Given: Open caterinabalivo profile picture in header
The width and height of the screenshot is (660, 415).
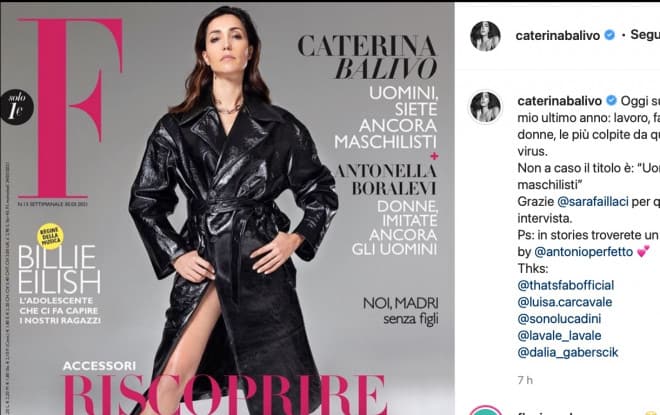Looking at the screenshot, I should 485,36.
